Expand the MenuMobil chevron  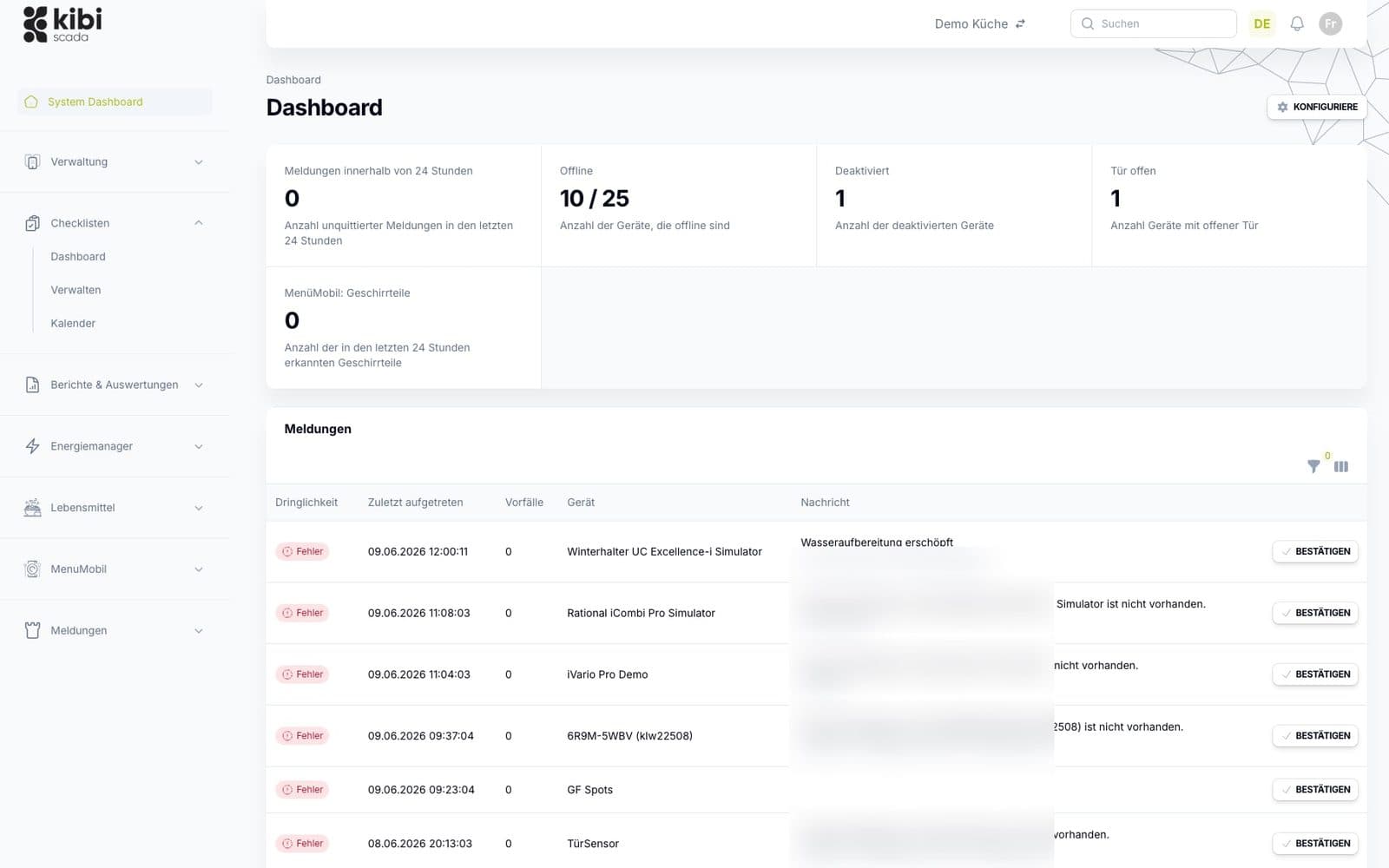tap(198, 569)
